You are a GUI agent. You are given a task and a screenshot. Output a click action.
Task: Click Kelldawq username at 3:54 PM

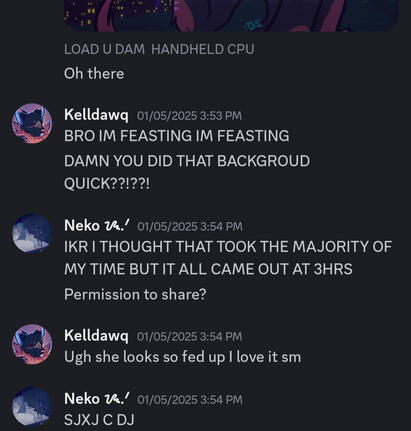tap(96, 336)
